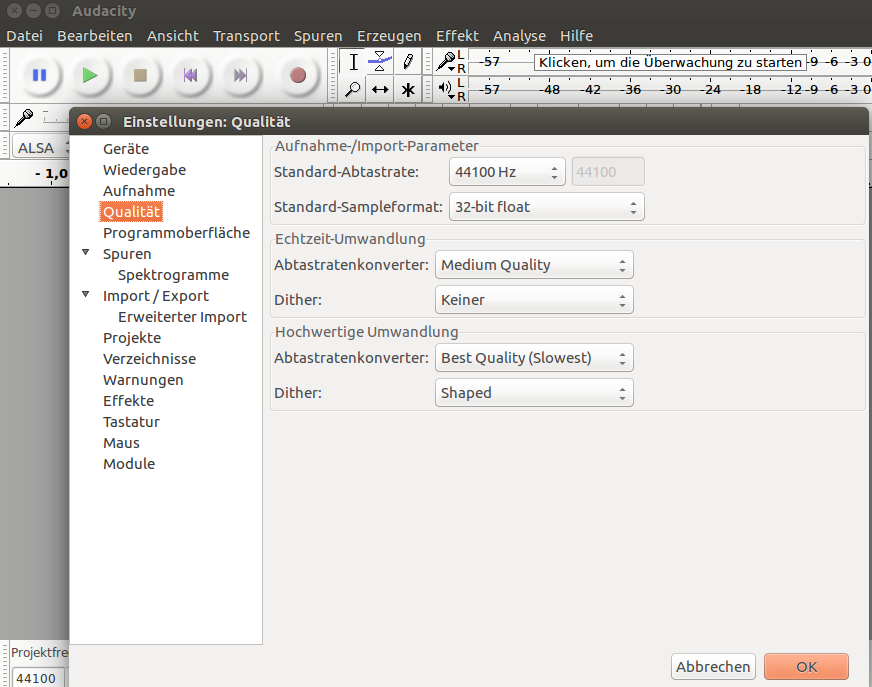872x687 pixels.
Task: Close the Einstellungen dialog with red X
Action: click(x=85, y=121)
